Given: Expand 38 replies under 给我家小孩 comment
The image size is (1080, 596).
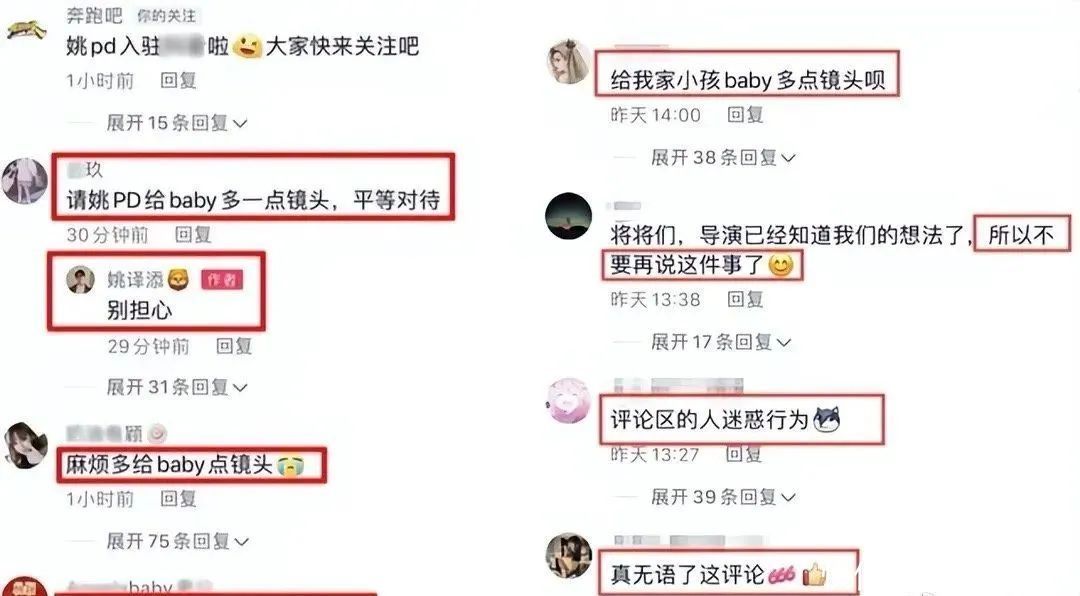Looking at the screenshot, I should pos(723,158).
